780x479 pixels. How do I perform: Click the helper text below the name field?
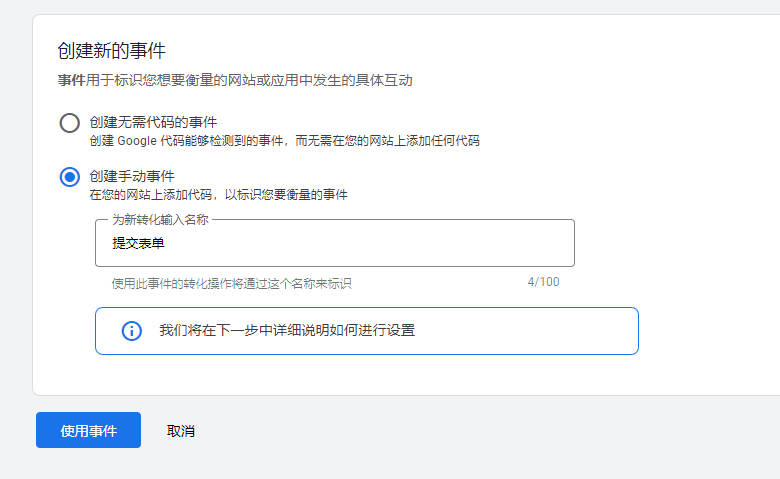tap(231, 284)
